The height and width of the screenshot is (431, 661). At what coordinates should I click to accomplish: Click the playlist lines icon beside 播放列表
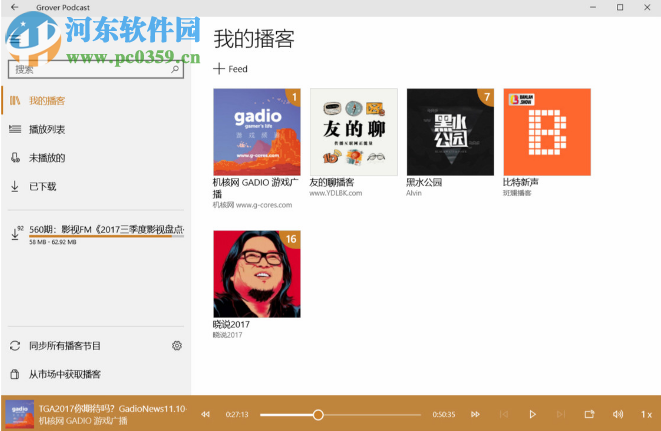(x=15, y=129)
